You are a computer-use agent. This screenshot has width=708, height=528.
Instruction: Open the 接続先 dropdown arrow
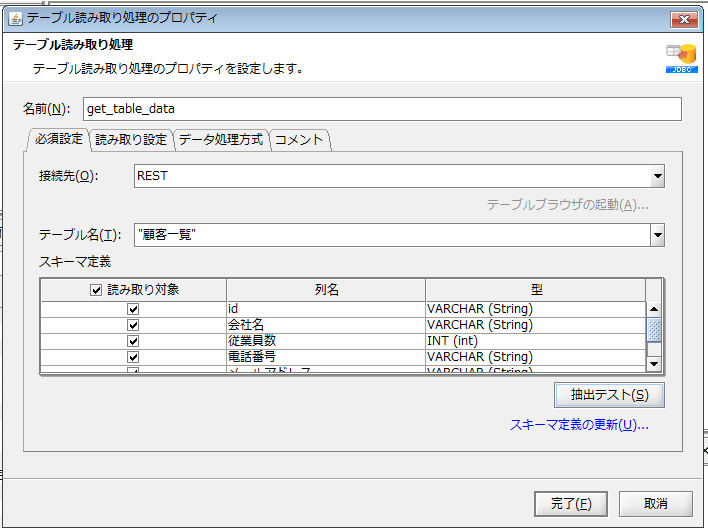click(x=657, y=176)
